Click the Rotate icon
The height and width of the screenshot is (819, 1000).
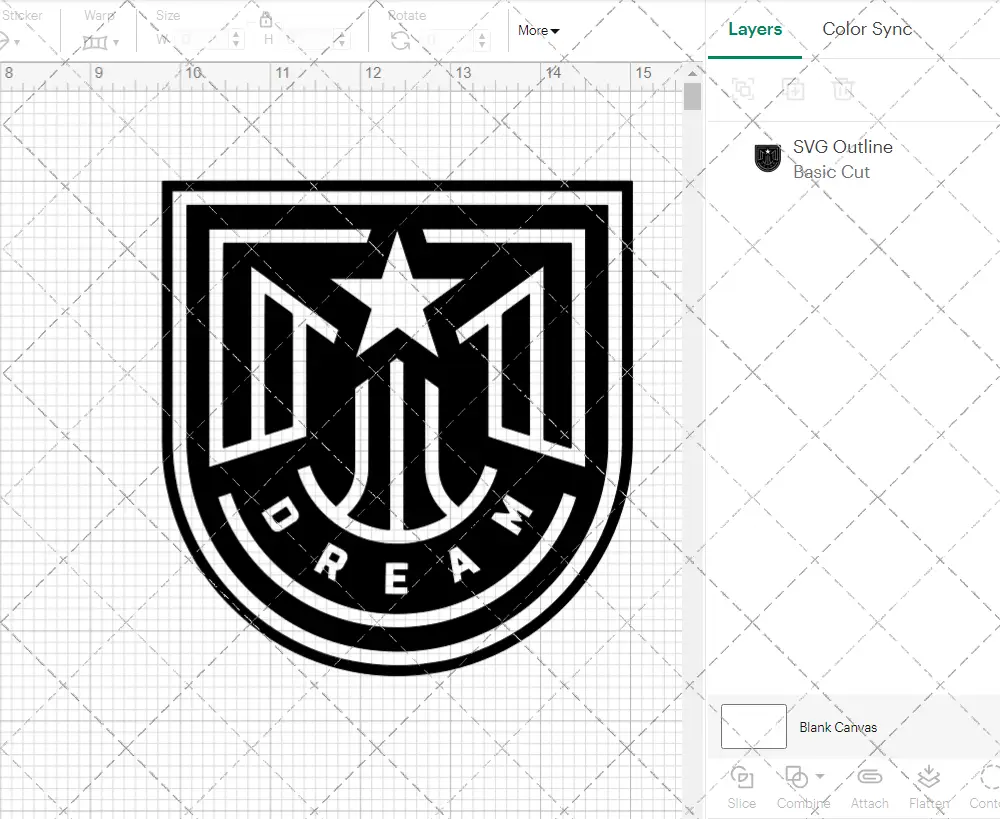(x=400, y=41)
